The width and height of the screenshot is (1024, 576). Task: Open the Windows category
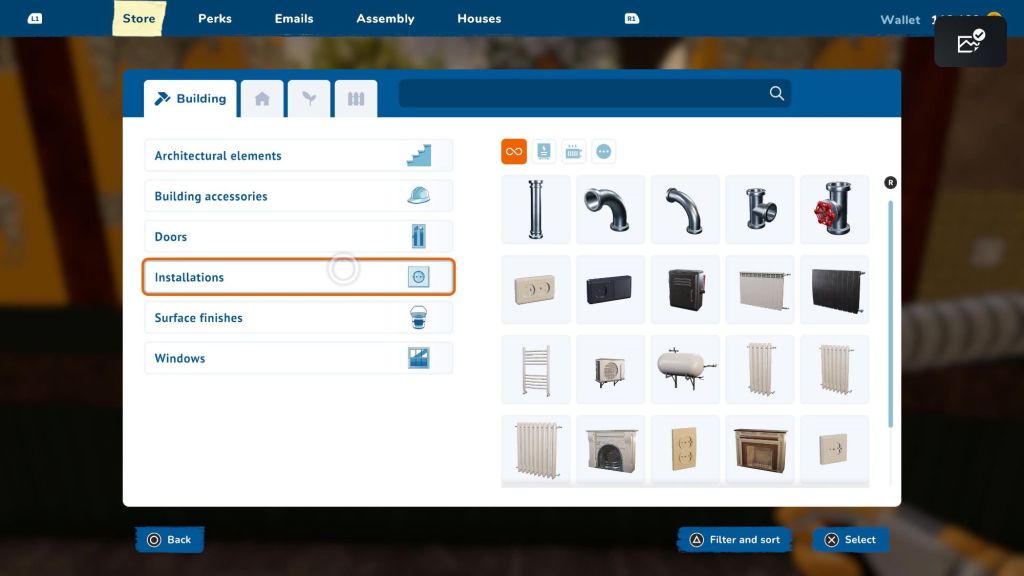pos(298,358)
